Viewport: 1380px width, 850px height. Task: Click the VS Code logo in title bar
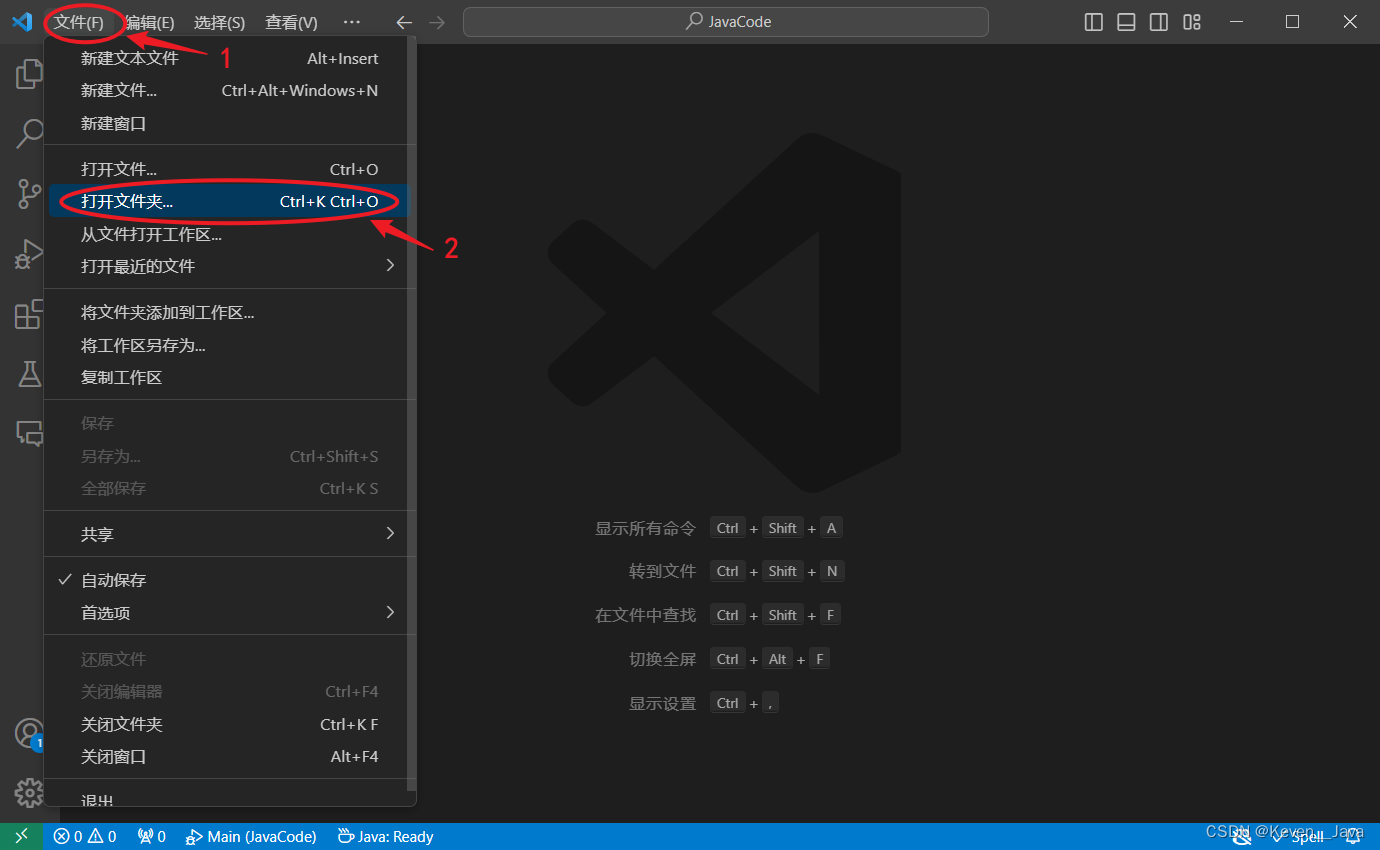pos(22,21)
